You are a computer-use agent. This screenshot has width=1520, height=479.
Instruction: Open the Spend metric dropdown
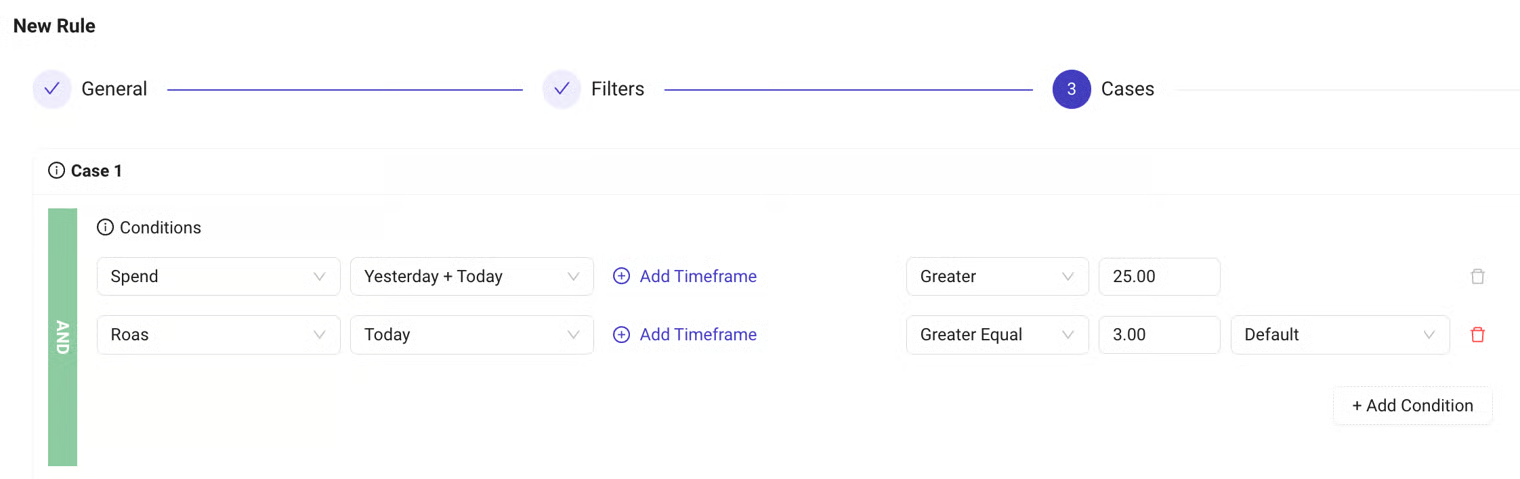pyautogui.click(x=218, y=277)
